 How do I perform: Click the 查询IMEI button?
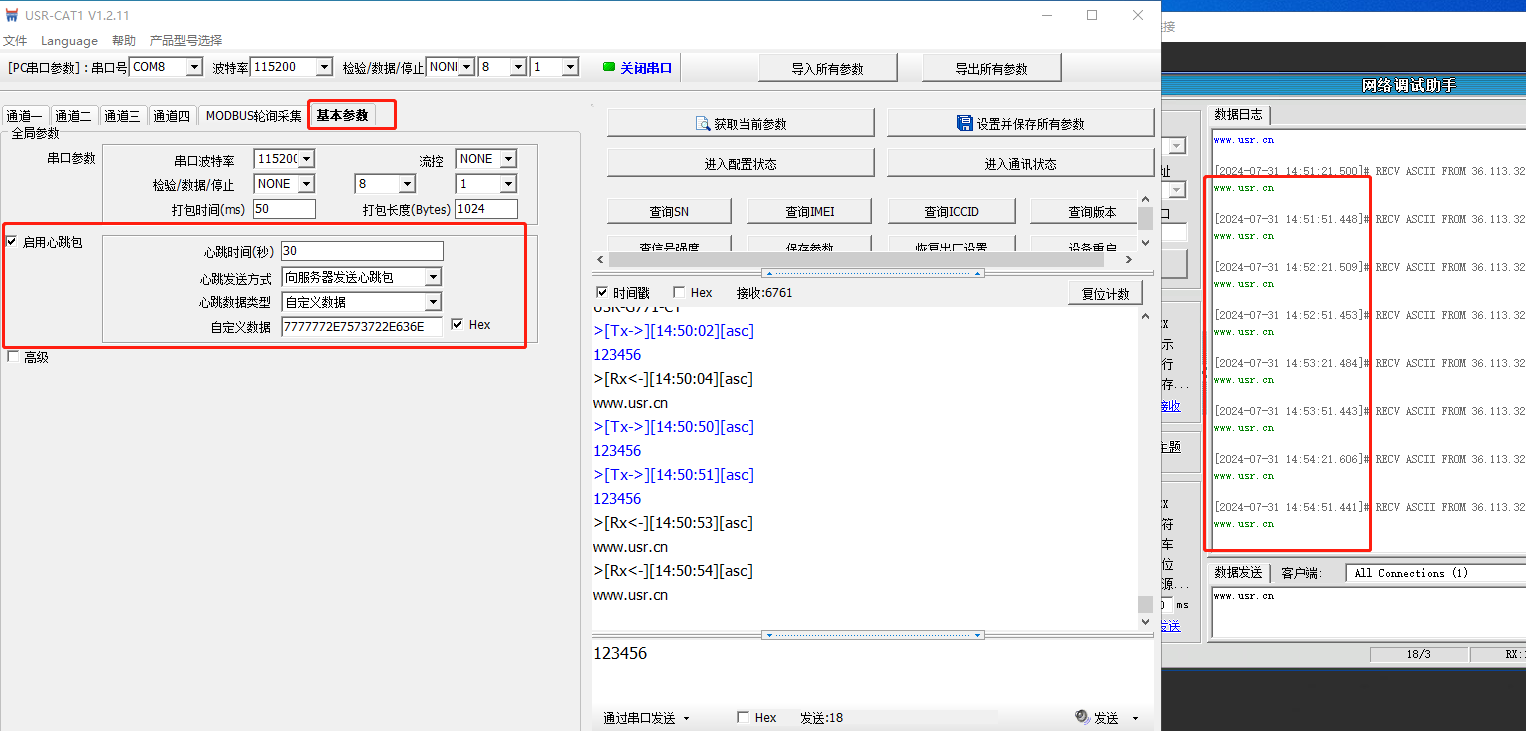[x=808, y=212]
